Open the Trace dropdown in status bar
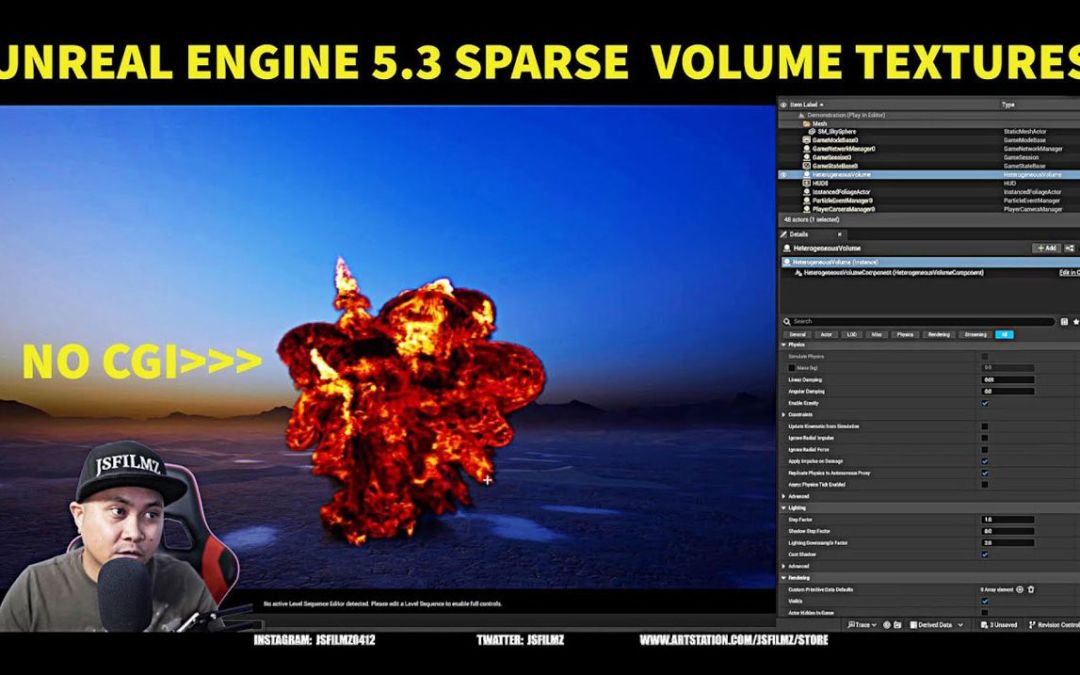Screen dimensions: 1080x675 pyautogui.click(x=862, y=625)
